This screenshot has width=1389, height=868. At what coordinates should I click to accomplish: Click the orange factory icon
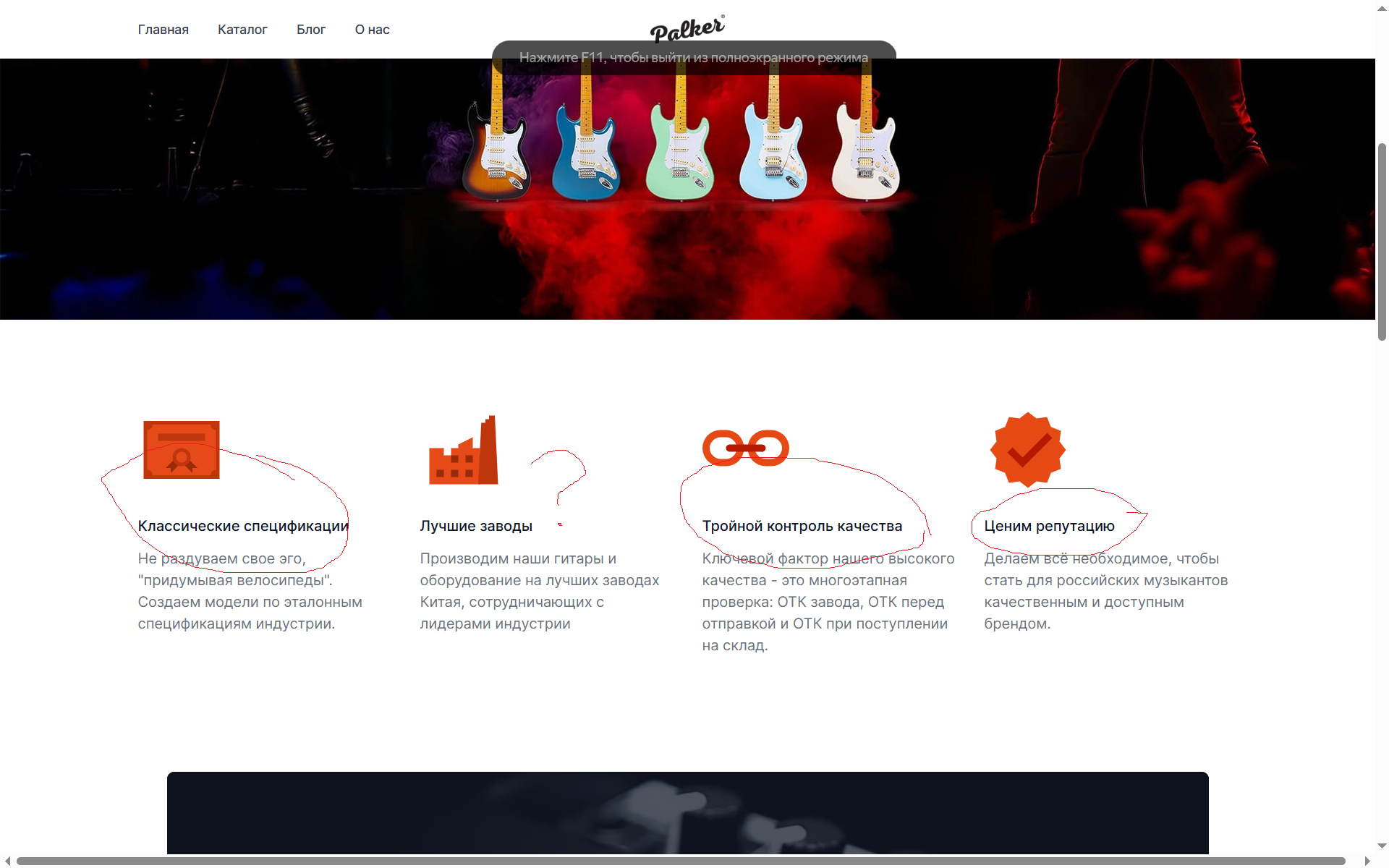coord(464,450)
